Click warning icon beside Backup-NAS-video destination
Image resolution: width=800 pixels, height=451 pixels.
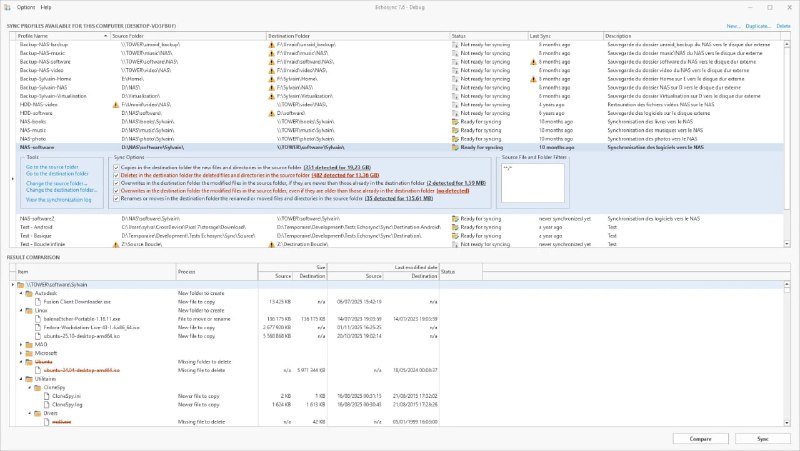[x=271, y=70]
